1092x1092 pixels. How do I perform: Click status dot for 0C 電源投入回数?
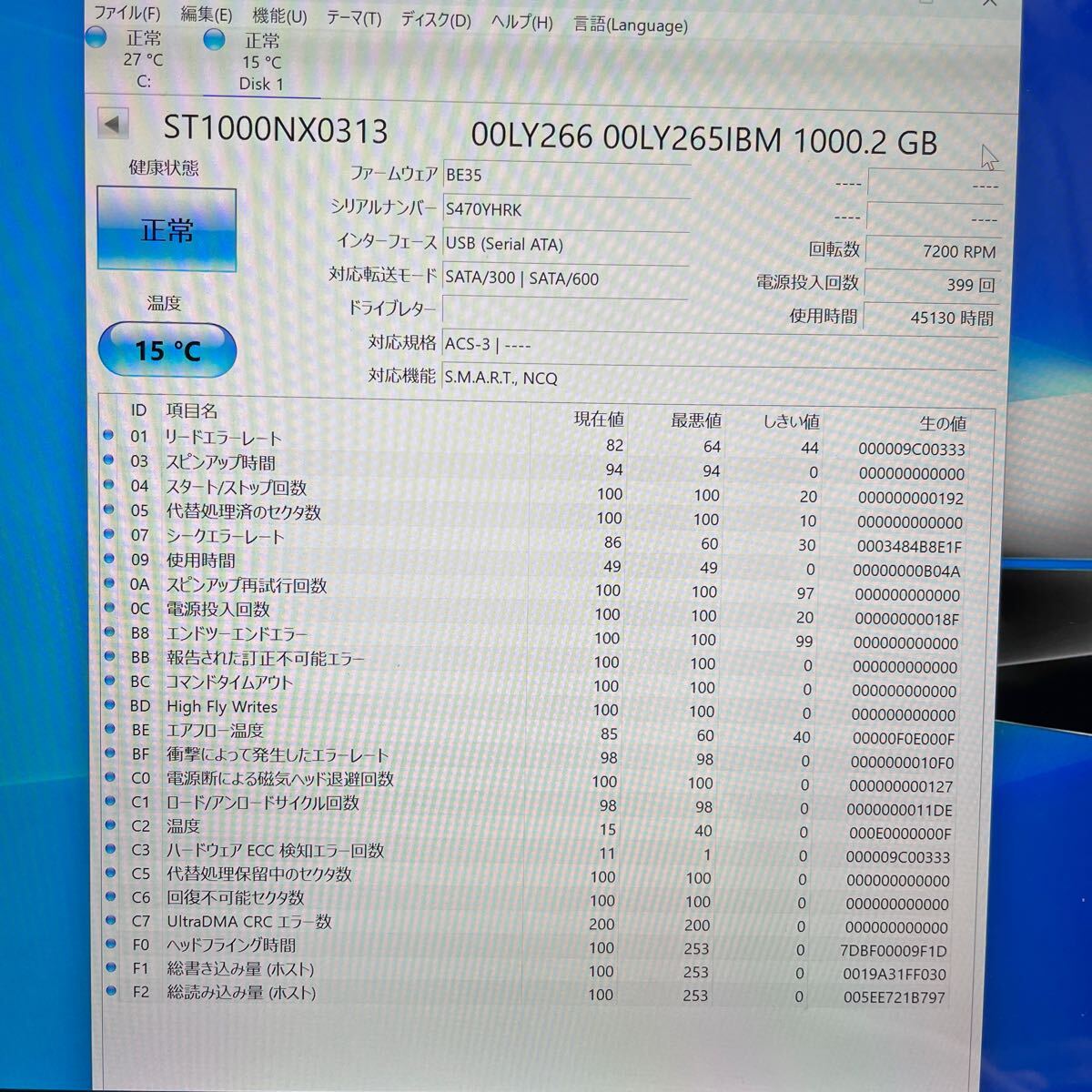coord(109,607)
